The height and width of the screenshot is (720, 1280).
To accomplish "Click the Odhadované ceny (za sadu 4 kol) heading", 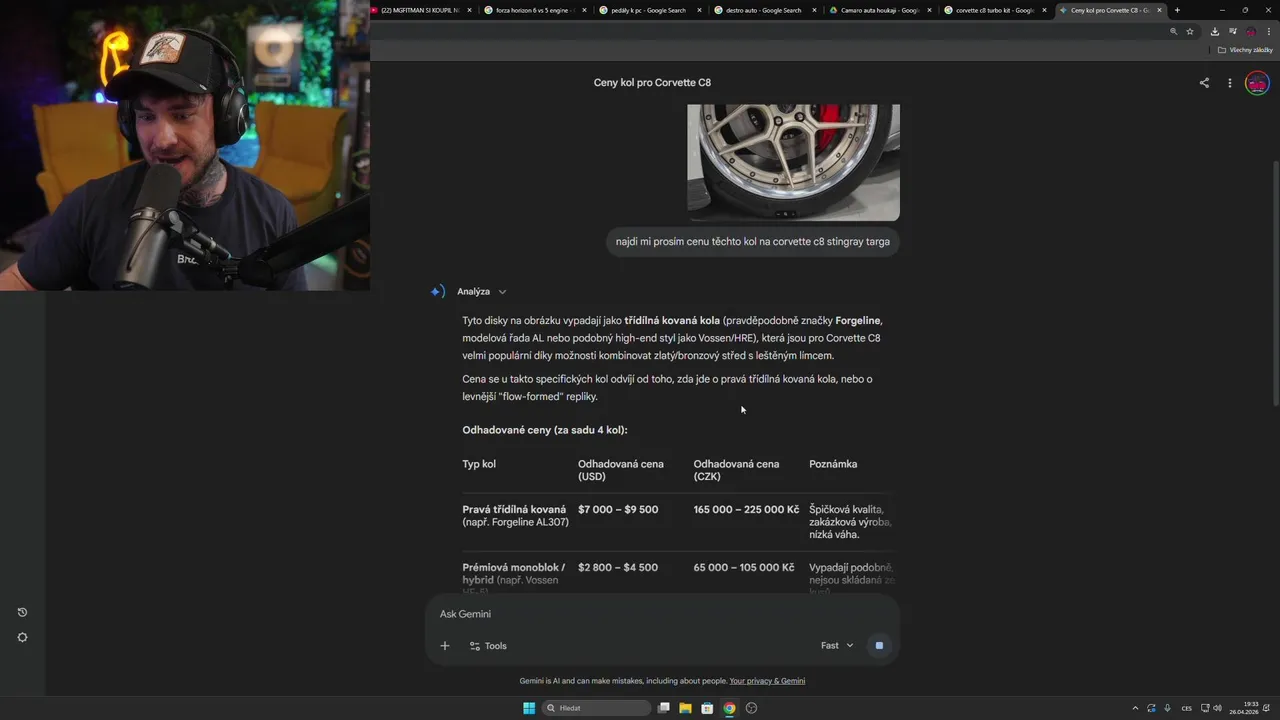I will pos(545,430).
